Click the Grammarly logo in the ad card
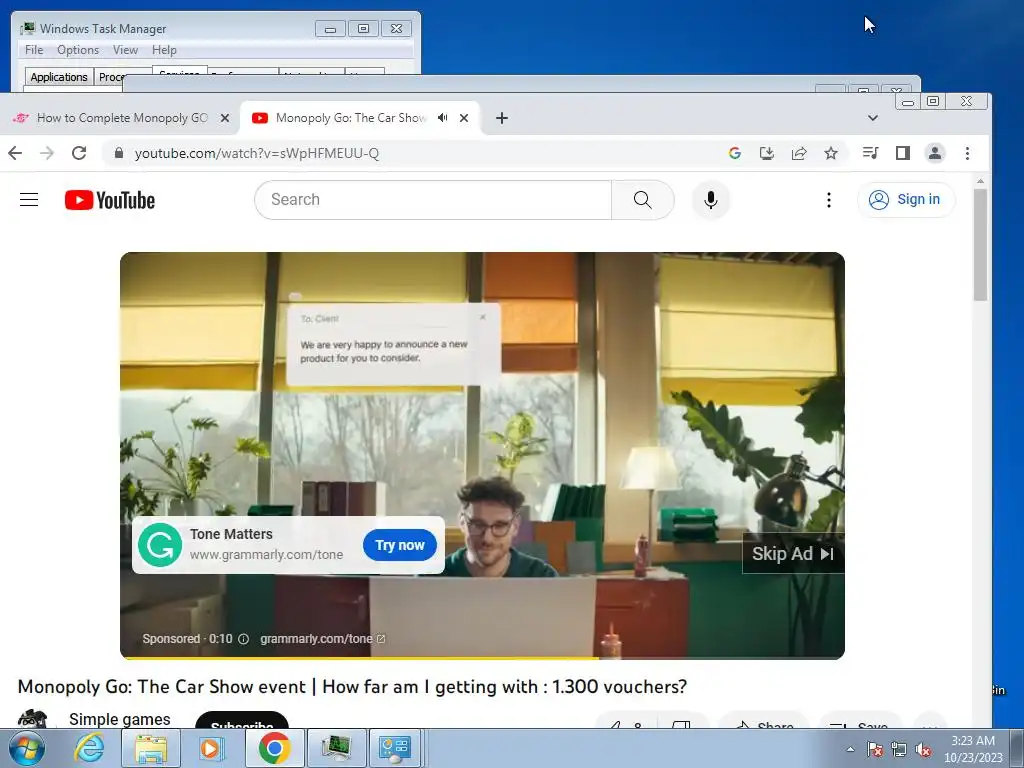The height and width of the screenshot is (768, 1024). pos(160,545)
